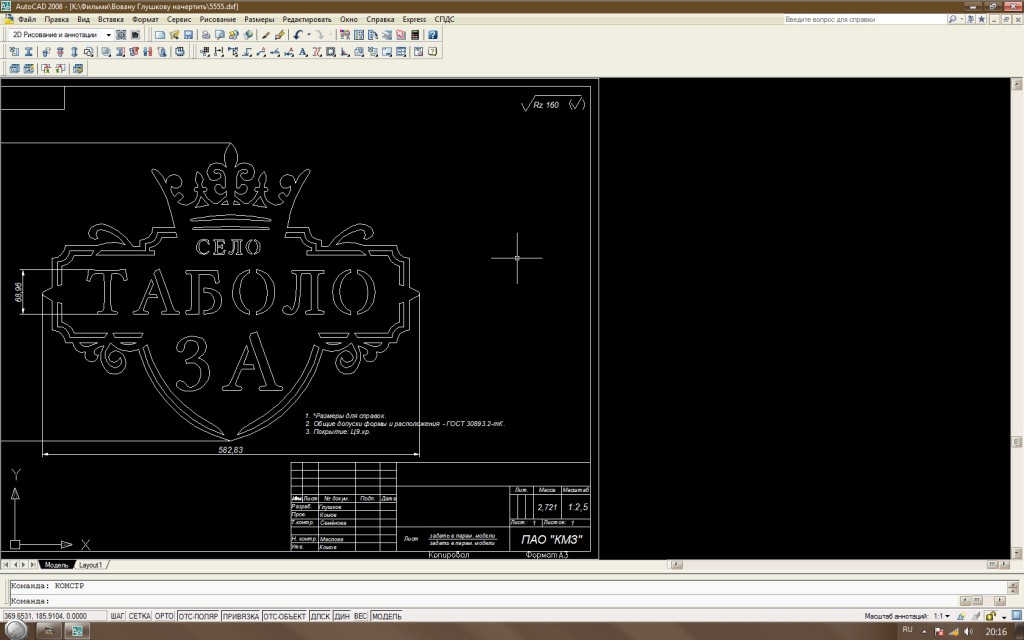Click the Undo arrow icon
Screen dimensions: 1024x640
pos(297,35)
